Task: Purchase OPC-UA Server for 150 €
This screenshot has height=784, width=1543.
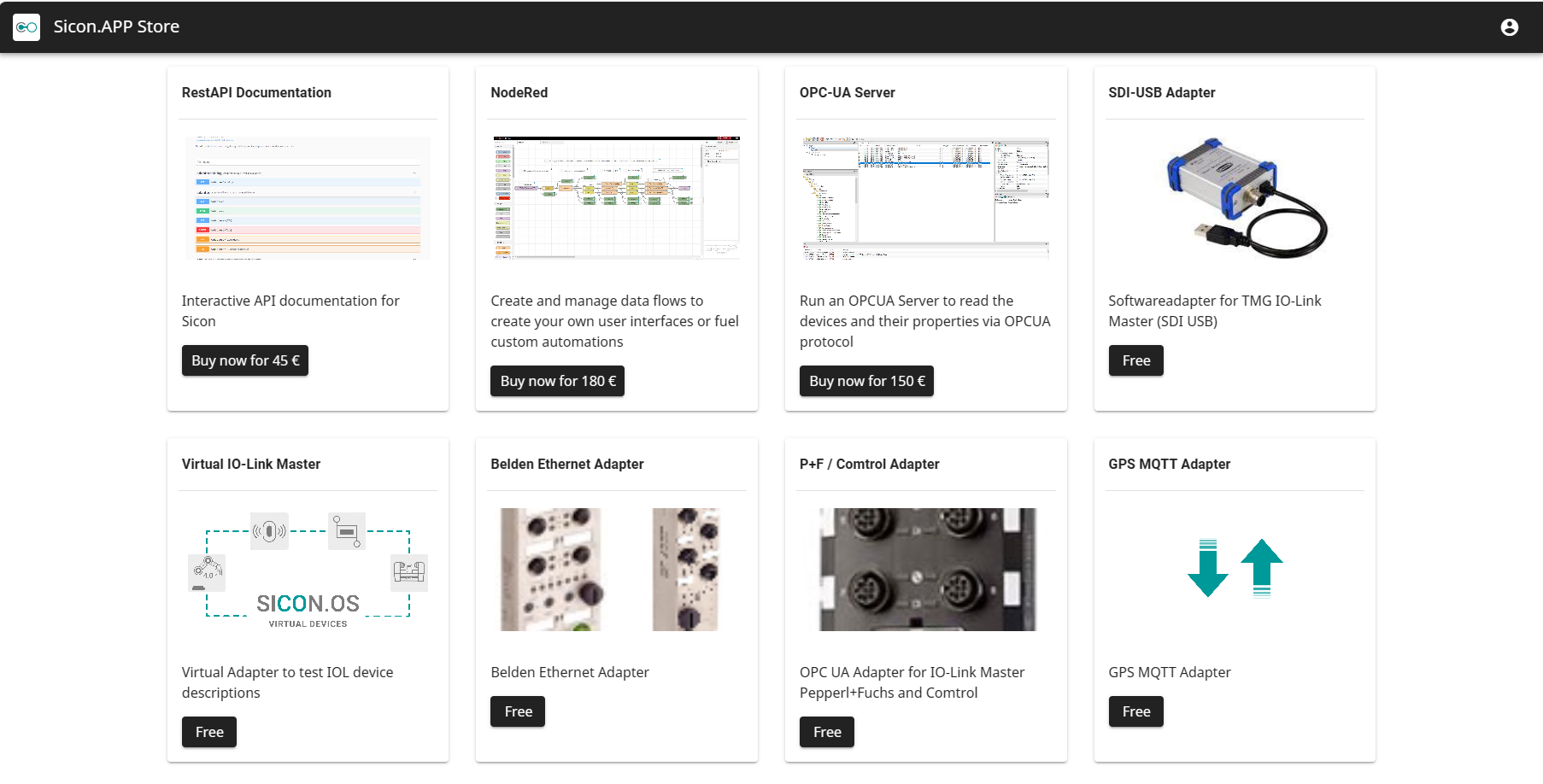Action: pos(866,381)
